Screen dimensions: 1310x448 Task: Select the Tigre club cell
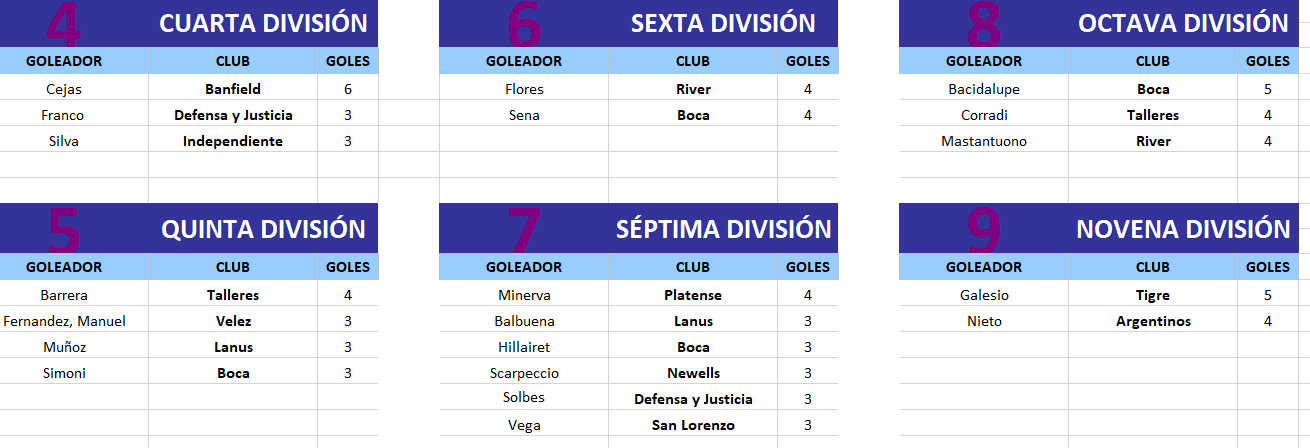pyautogui.click(x=1153, y=295)
